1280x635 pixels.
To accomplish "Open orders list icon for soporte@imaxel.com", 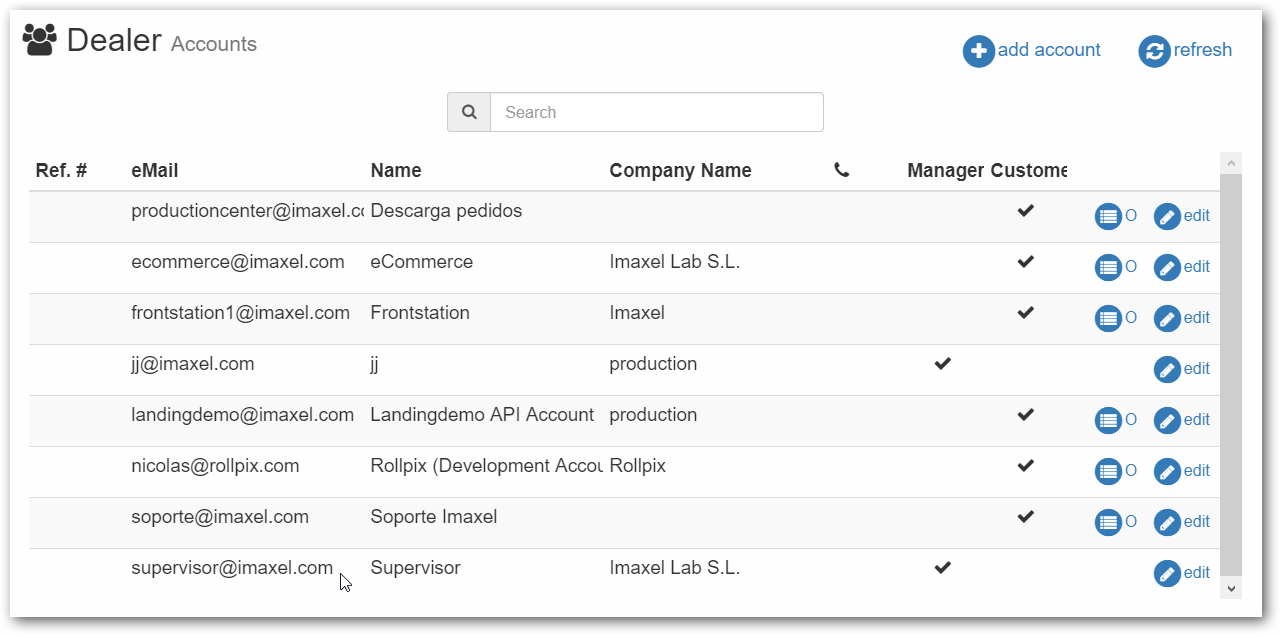I will click(1108, 522).
